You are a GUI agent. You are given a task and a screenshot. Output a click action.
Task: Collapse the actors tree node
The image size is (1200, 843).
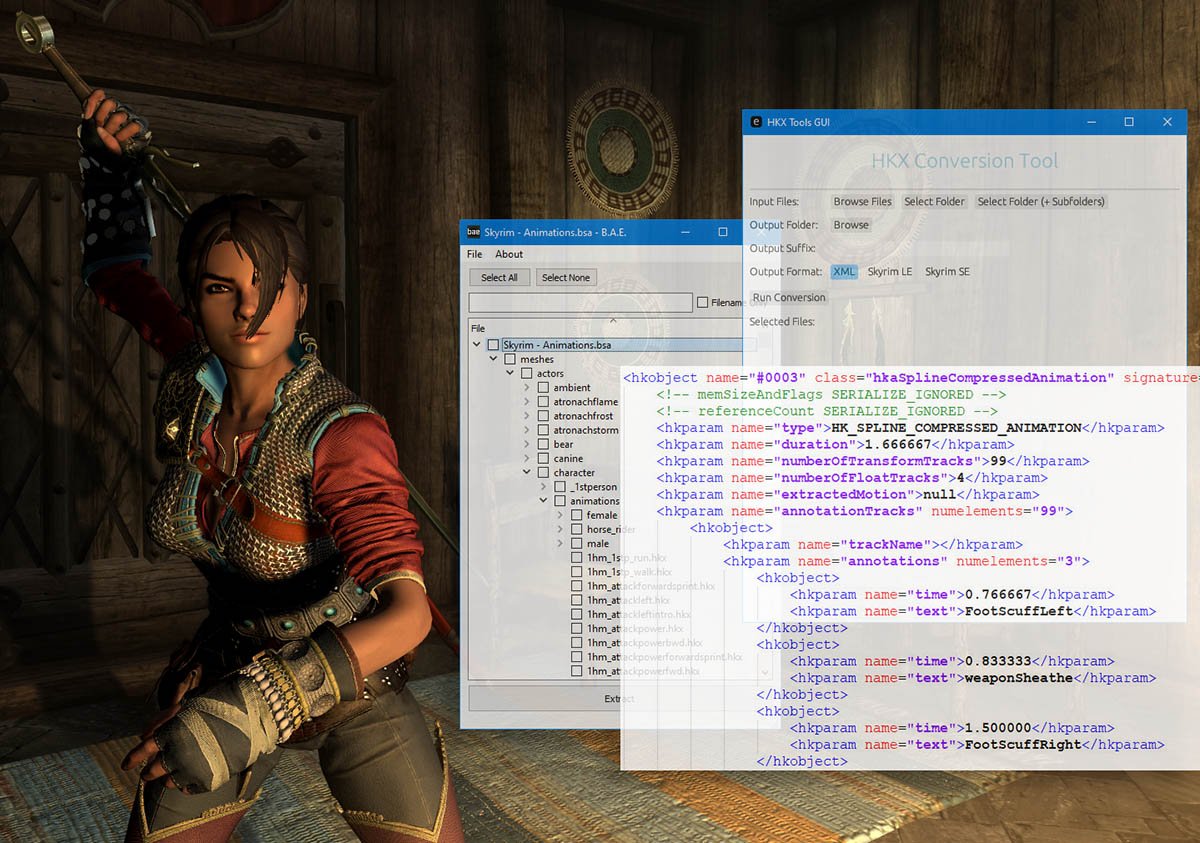(x=511, y=373)
